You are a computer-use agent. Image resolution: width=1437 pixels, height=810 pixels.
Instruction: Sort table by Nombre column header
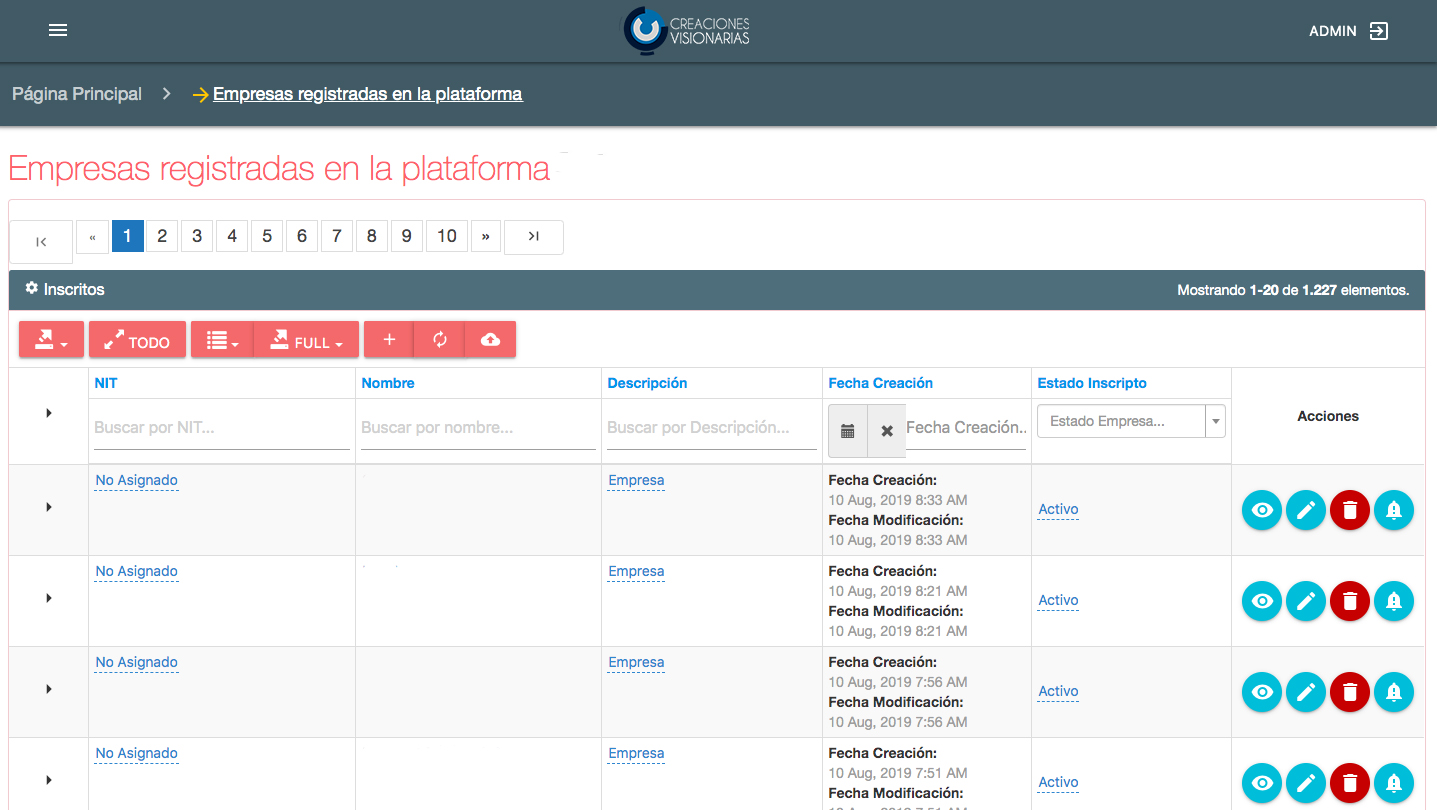pos(388,383)
